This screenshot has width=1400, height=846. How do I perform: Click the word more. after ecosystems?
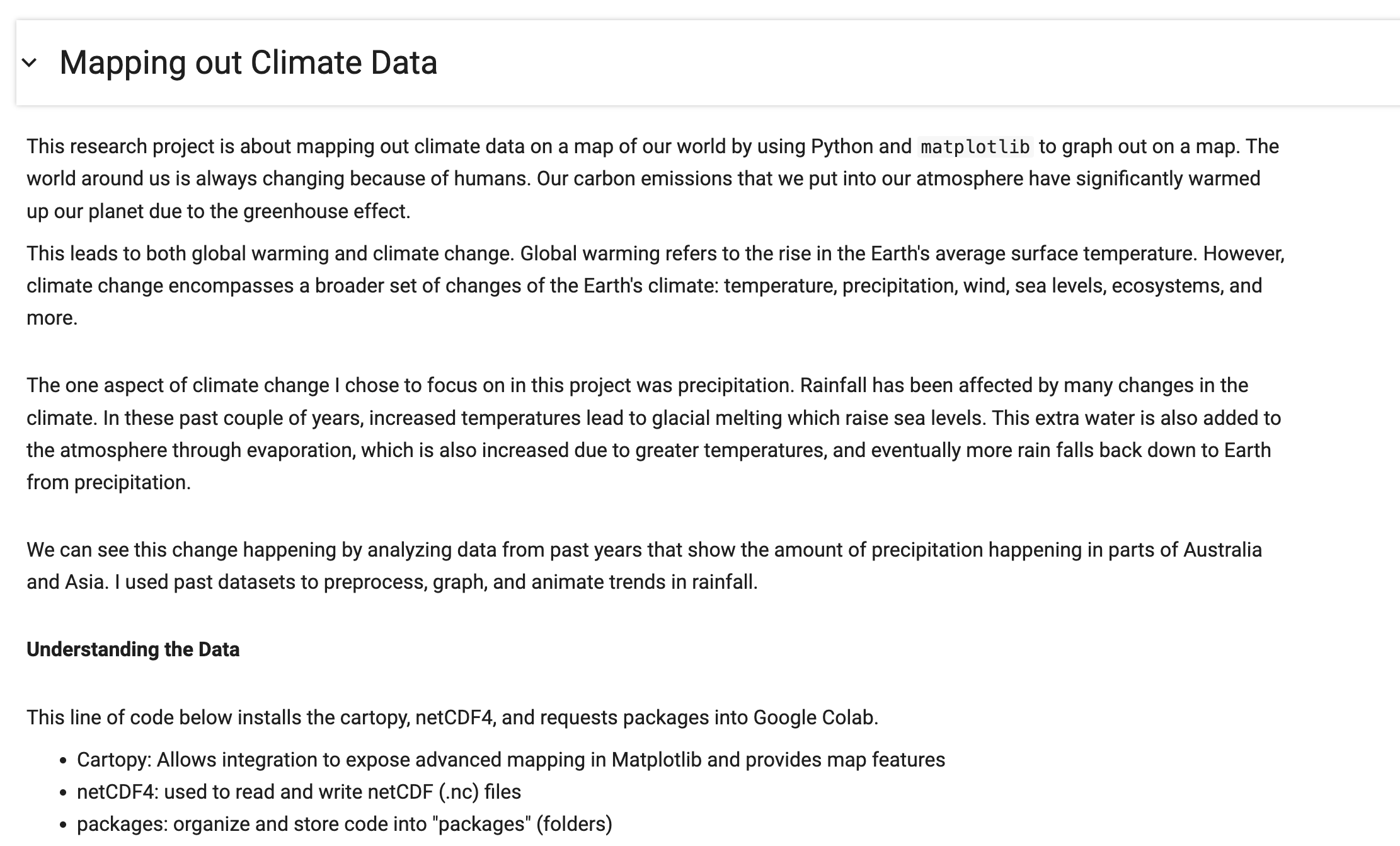[52, 318]
